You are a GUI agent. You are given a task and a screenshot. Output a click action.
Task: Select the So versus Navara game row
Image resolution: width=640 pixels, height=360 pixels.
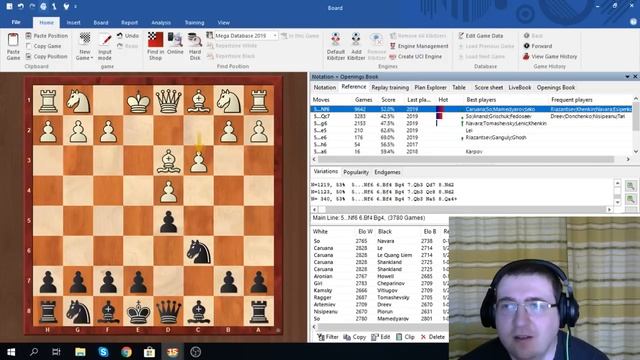pos(380,241)
